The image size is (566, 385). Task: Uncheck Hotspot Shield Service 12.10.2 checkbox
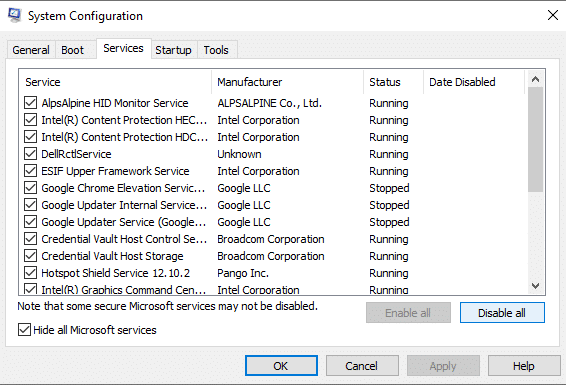30,273
